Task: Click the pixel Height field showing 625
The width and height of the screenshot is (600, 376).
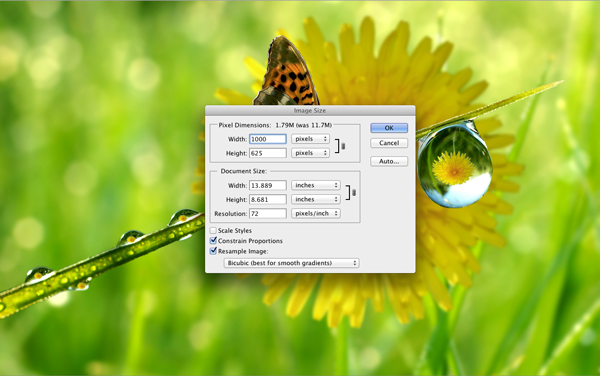Action: point(267,153)
